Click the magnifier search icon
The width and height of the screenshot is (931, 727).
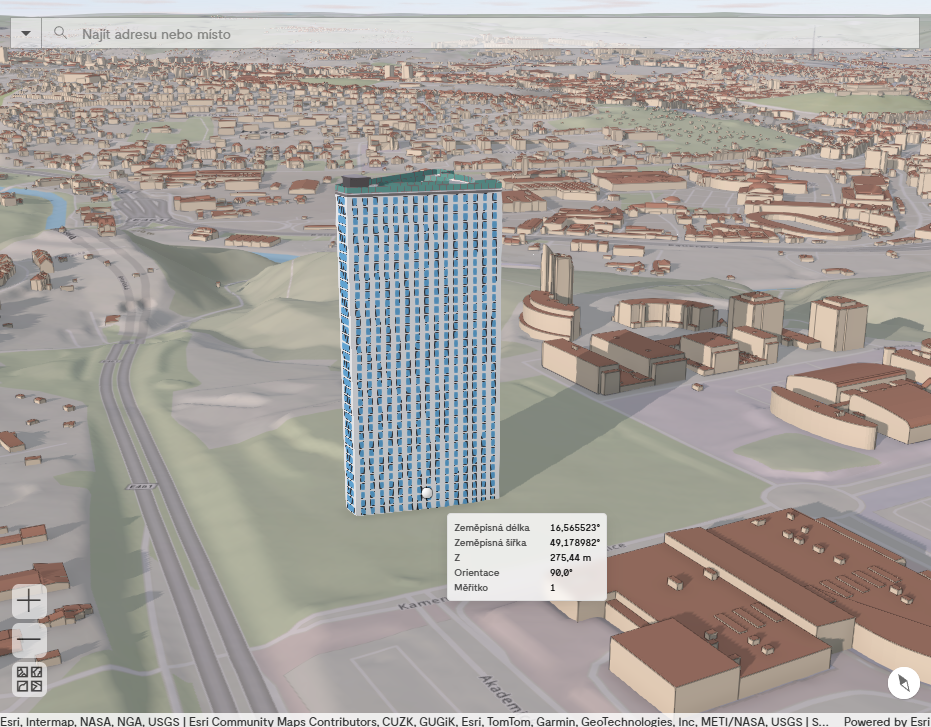click(x=61, y=33)
